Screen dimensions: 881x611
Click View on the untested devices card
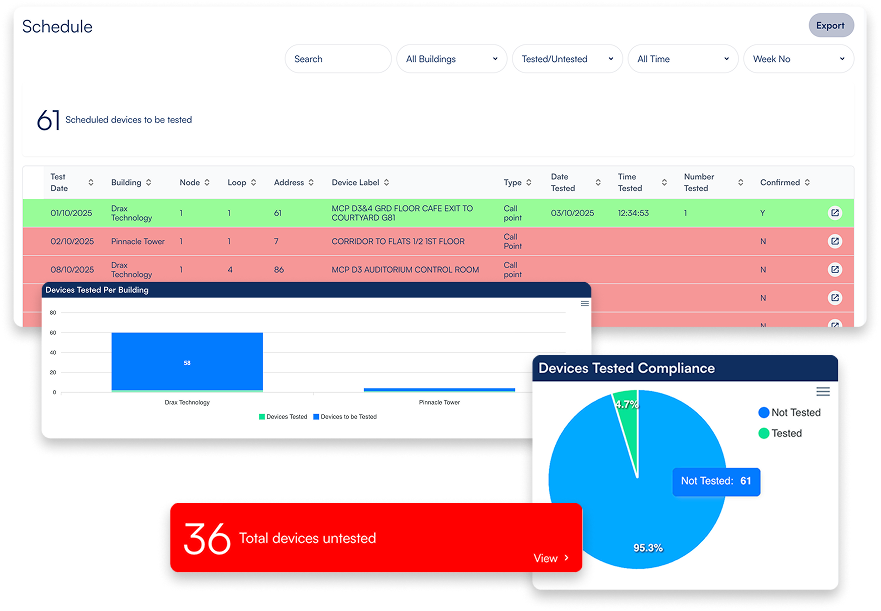tap(551, 558)
